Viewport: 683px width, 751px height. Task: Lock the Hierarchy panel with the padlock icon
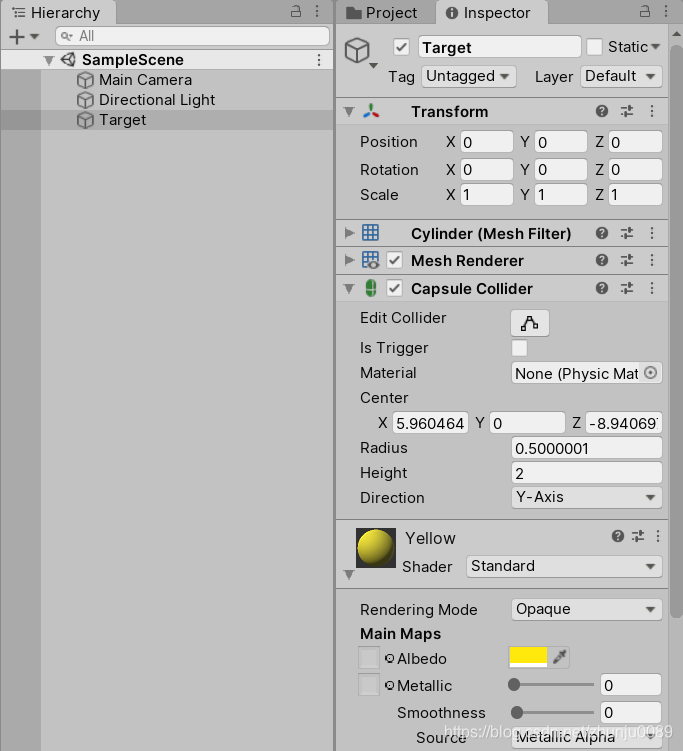coord(296,11)
